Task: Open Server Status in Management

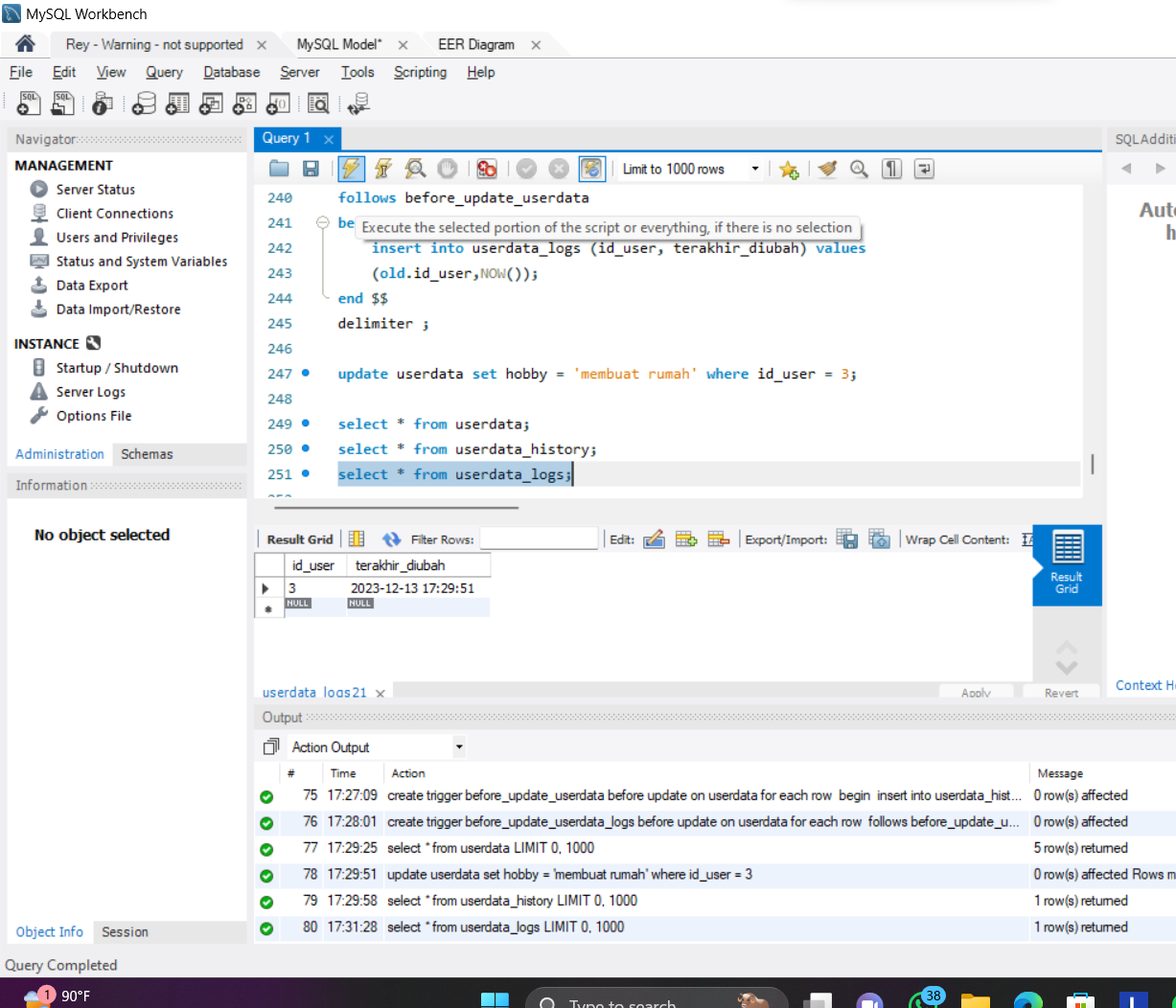Action: coord(96,190)
